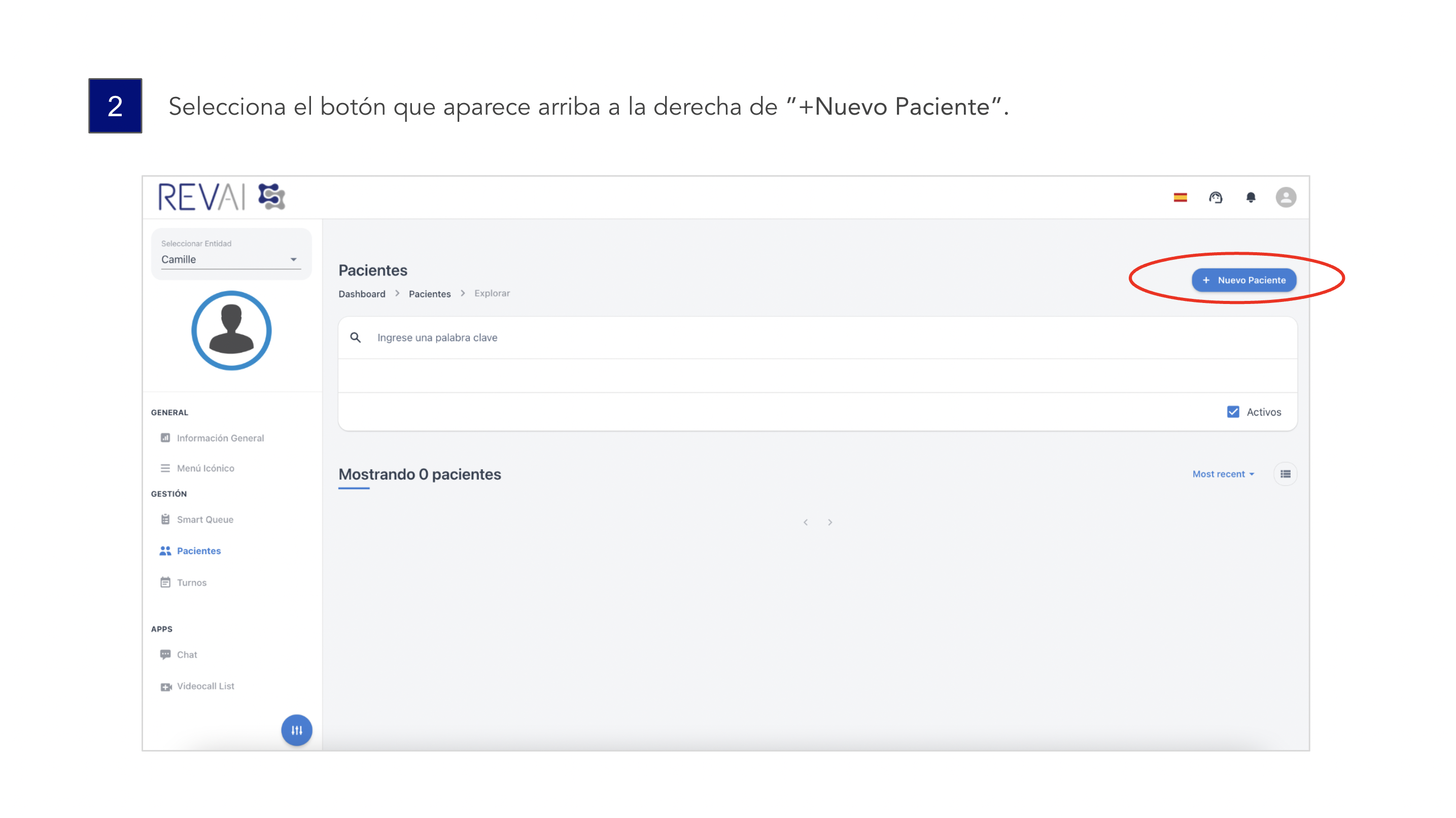
Task: Expand the Seleccionar Entidad dropdown
Action: (231, 259)
